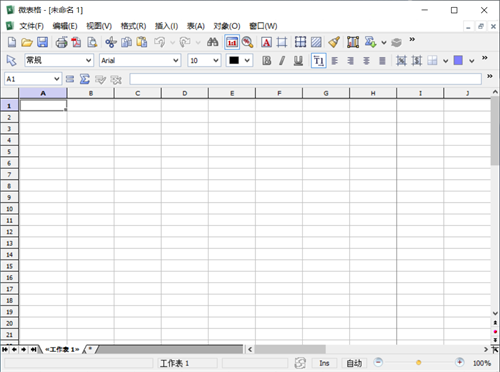Click the Print icon in toolbar
This screenshot has height=372, width=500.
61,42
